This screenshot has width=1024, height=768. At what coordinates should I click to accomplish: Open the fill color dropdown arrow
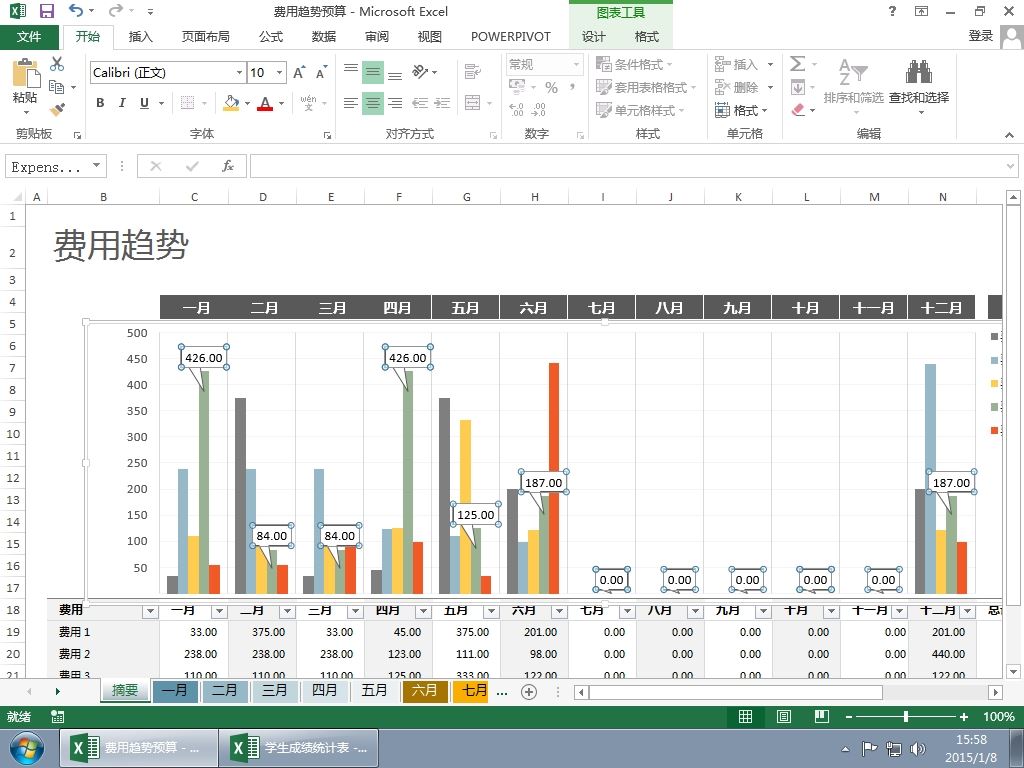point(247,103)
